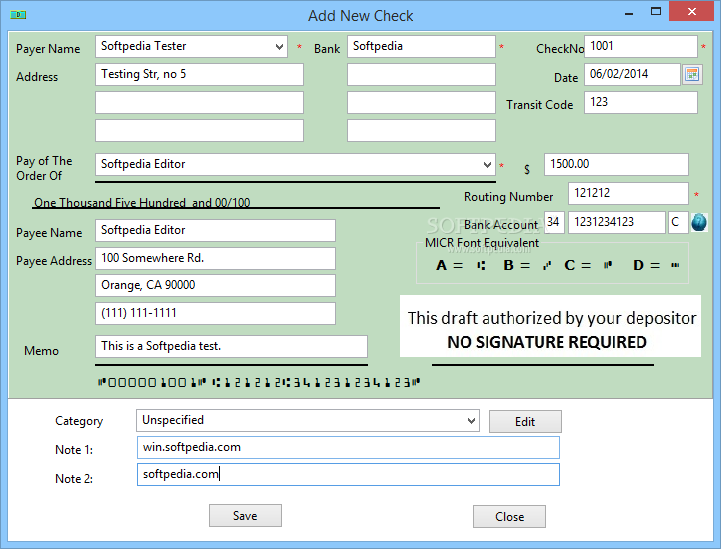Minimize the Add New Check window
The width and height of the screenshot is (721, 549).
(x=629, y=13)
